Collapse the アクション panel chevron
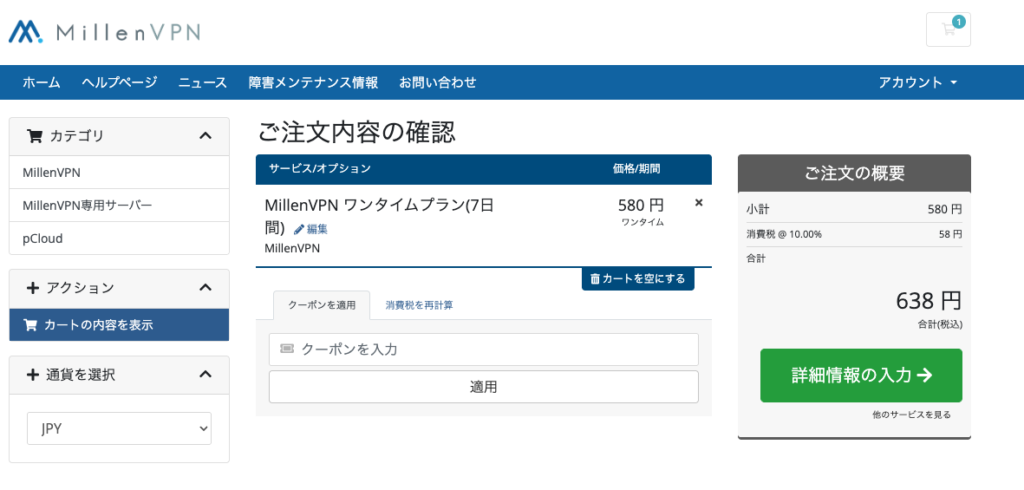Screen dimensions: 1024x490 [x=205, y=288]
